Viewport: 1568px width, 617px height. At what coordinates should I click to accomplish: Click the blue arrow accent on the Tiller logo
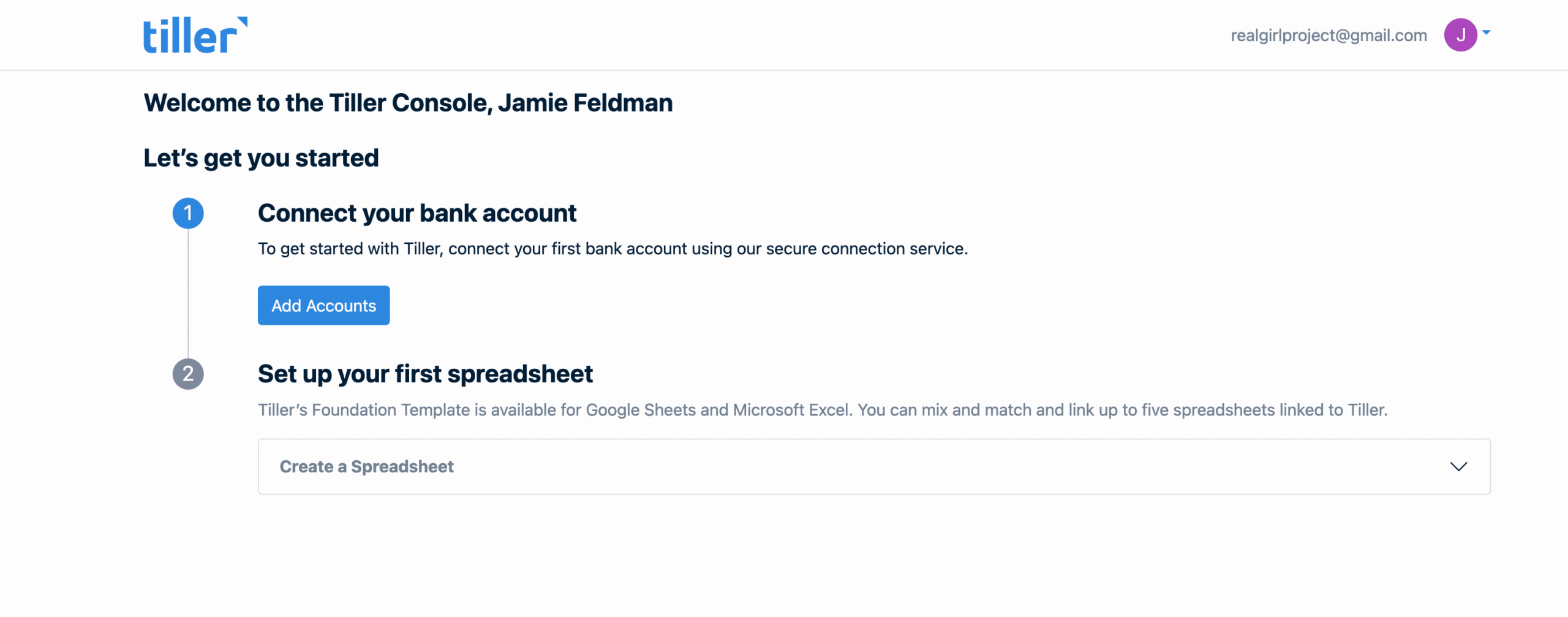click(x=243, y=22)
